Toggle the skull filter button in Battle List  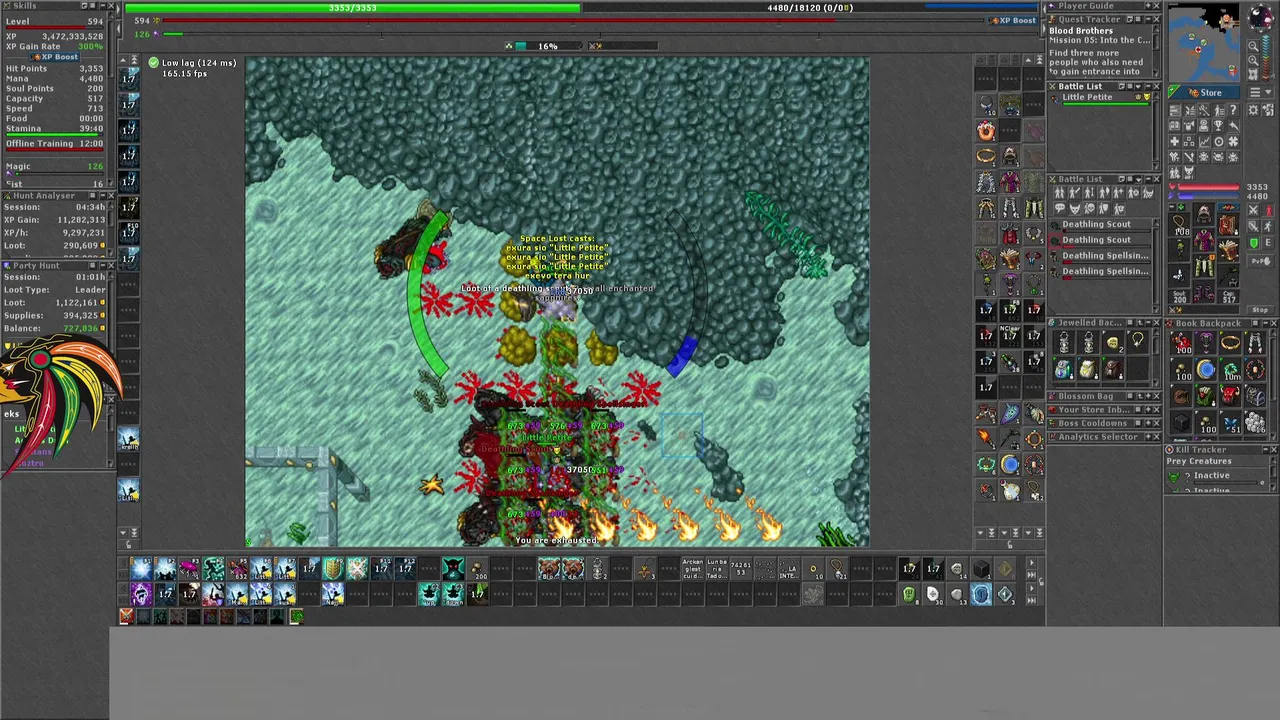click(x=1090, y=208)
